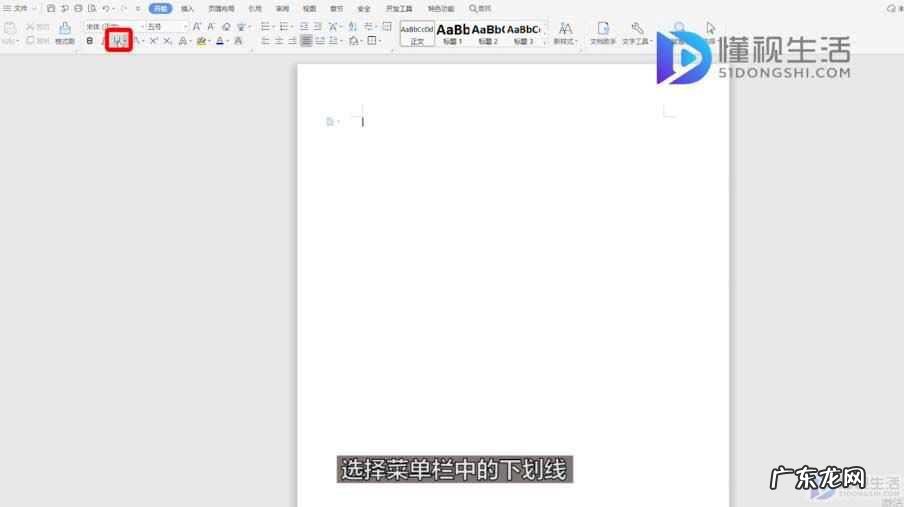
Task: Click the text effects A icon
Action: [x=183, y=41]
